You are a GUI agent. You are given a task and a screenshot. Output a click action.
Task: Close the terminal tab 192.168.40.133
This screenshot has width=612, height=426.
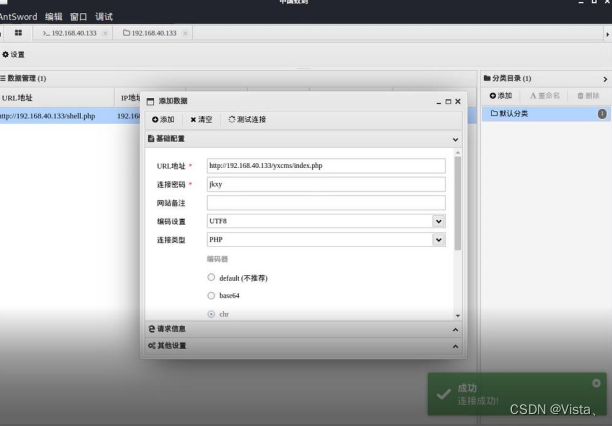coord(105,33)
